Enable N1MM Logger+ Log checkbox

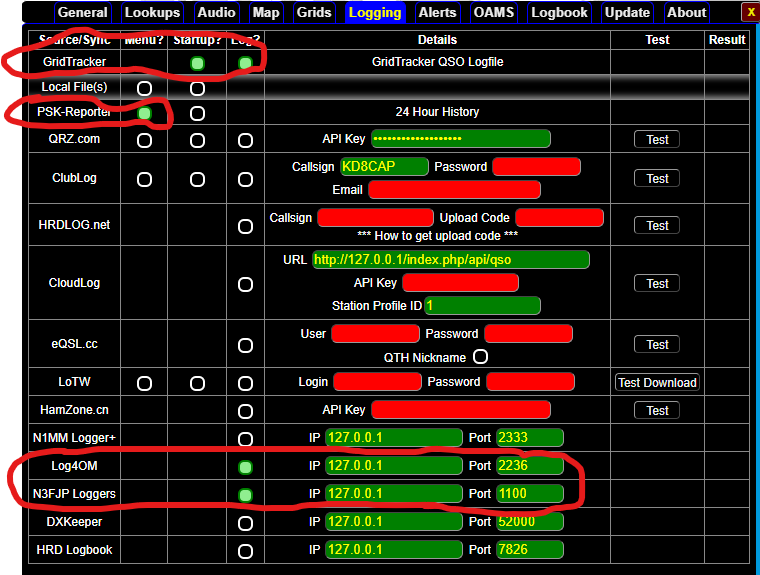(x=245, y=439)
